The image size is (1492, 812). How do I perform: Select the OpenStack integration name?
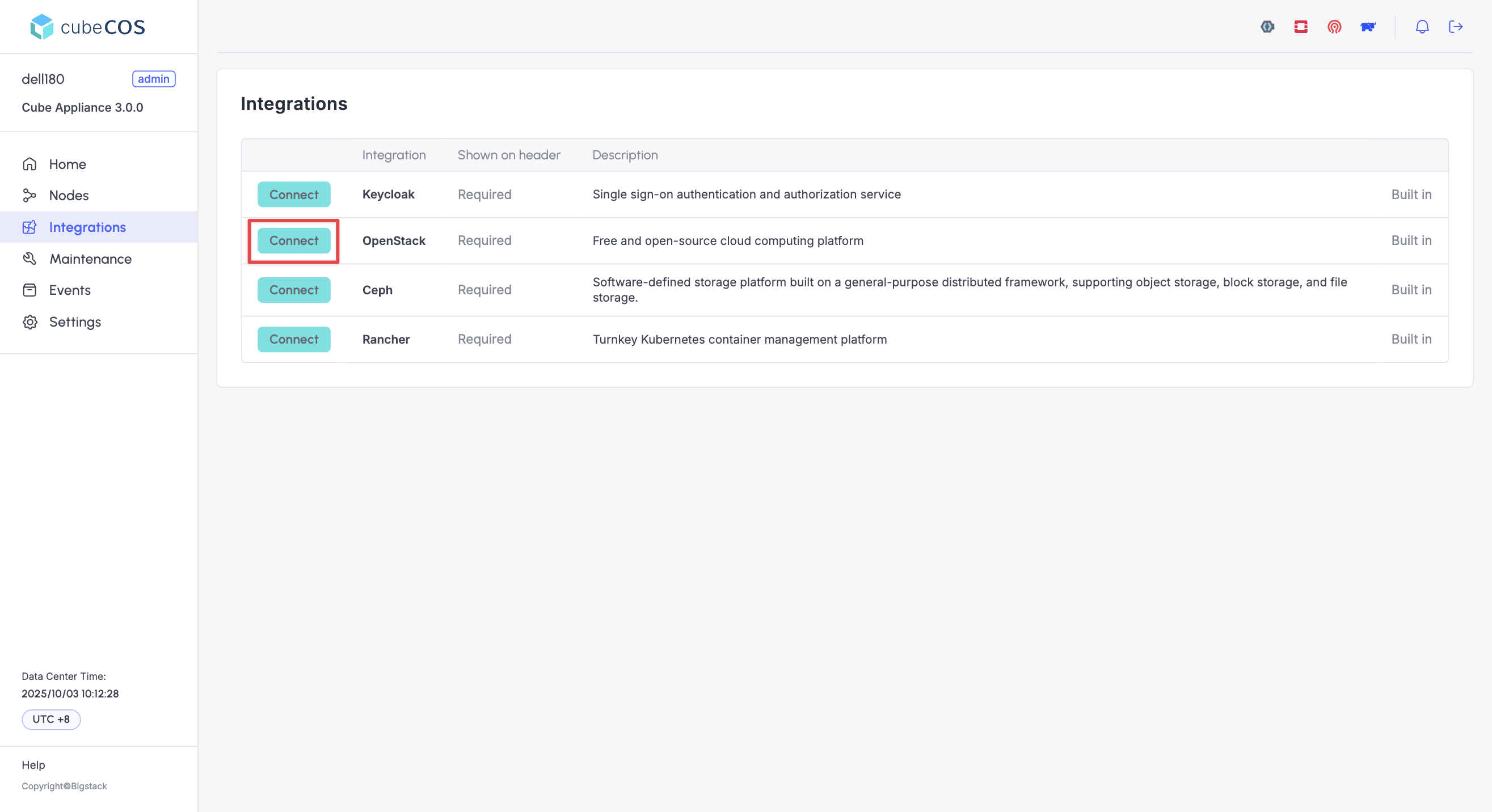[x=394, y=241]
